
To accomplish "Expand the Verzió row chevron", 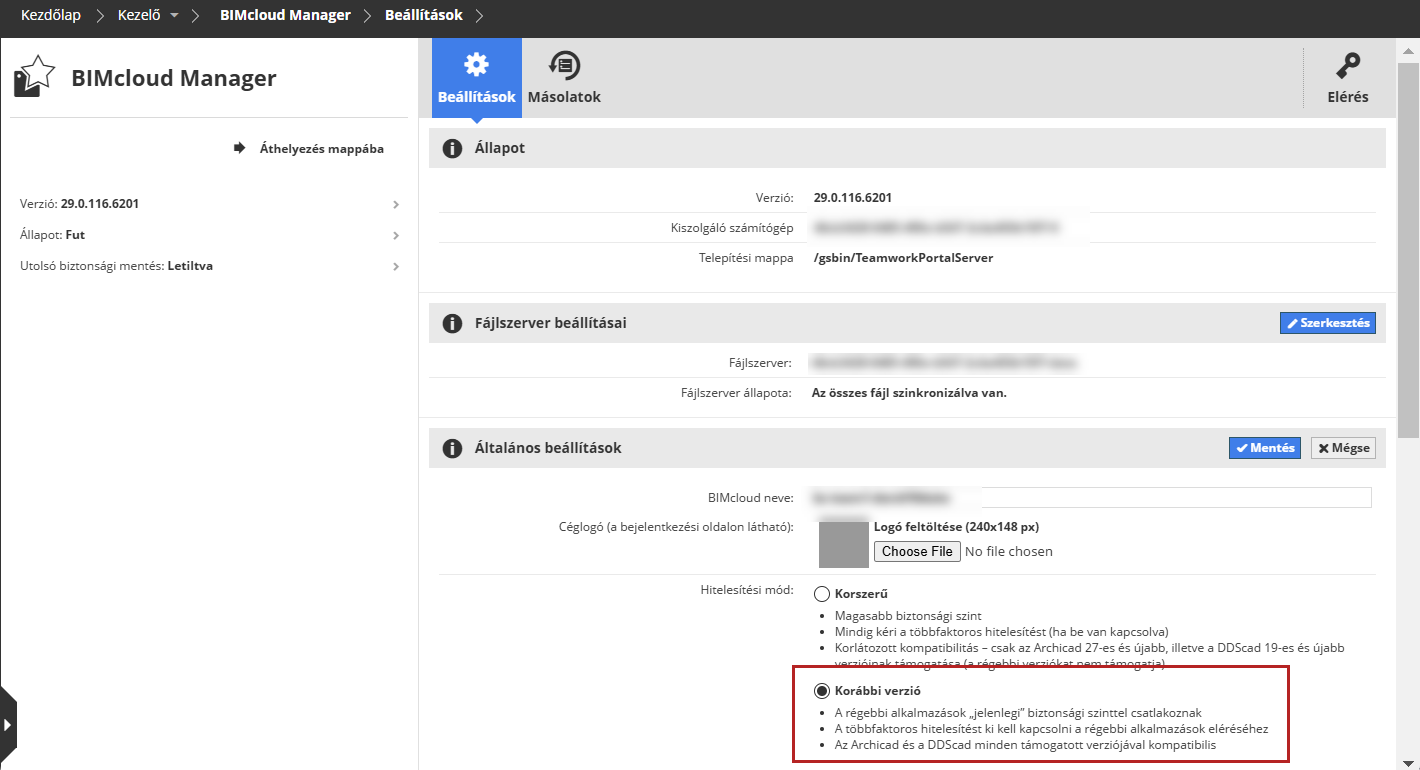I will click(396, 204).
